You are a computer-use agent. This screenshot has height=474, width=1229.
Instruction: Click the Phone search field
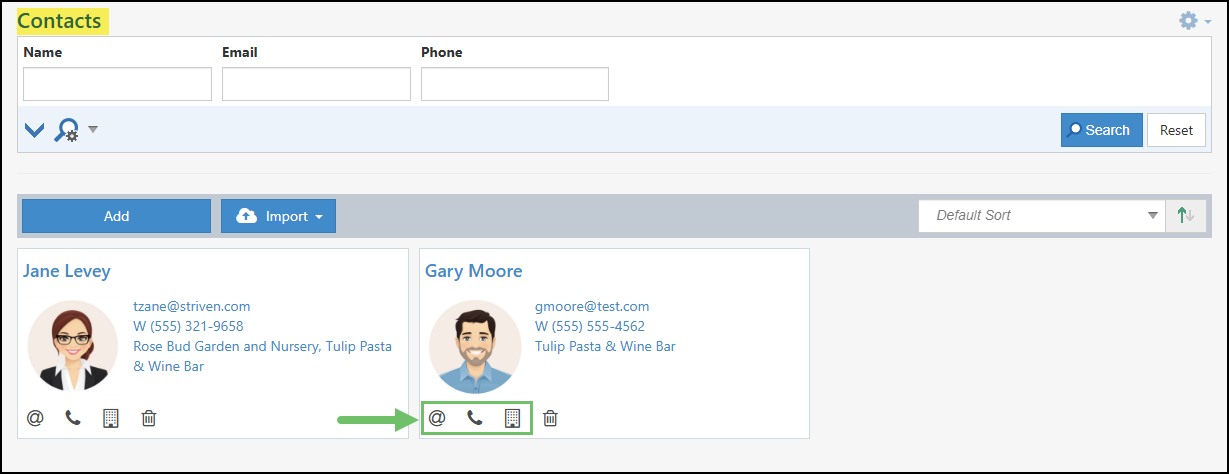[515, 84]
